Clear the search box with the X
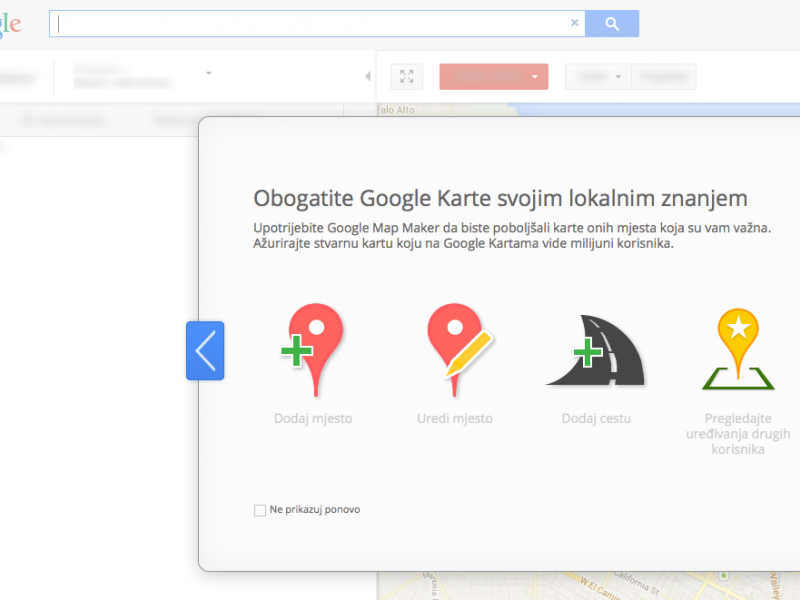The width and height of the screenshot is (800, 600). click(574, 23)
